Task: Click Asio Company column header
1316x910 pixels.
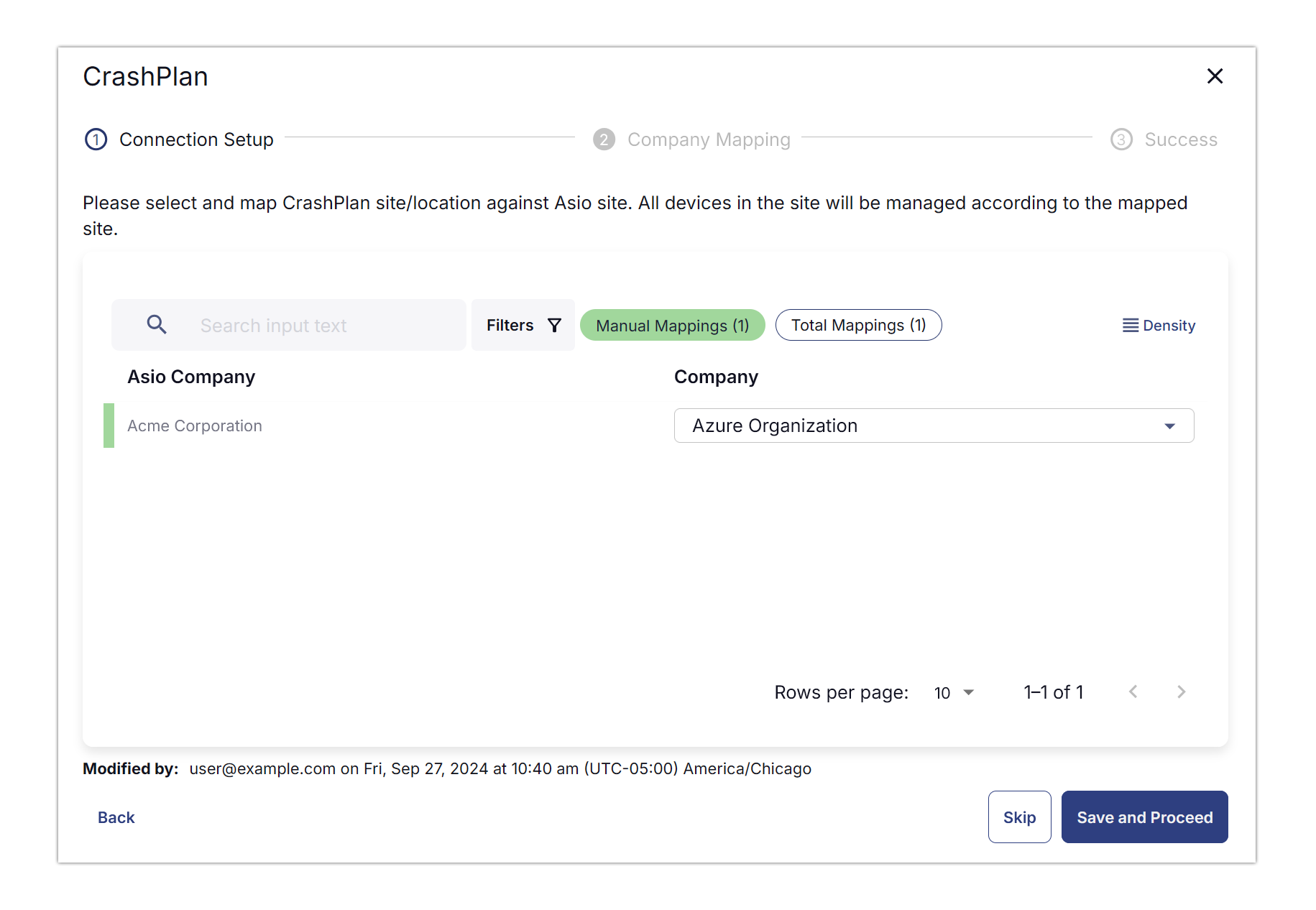Action: click(191, 377)
